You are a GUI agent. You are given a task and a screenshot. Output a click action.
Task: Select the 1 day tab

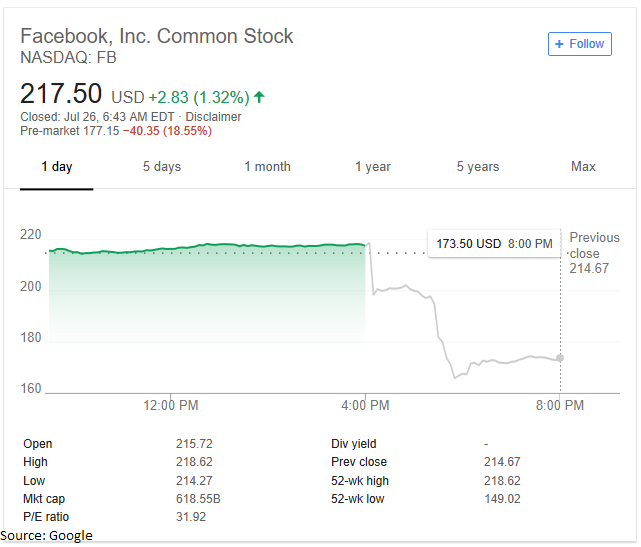(56, 167)
